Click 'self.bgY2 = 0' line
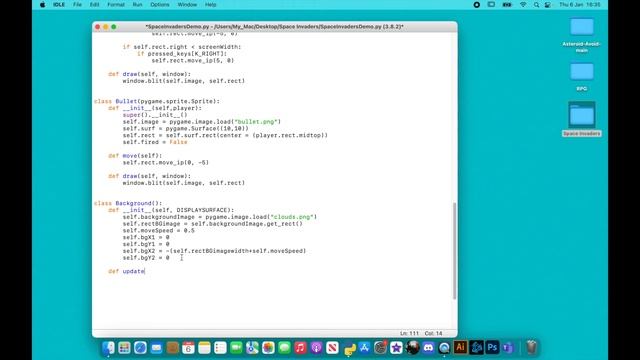The width and height of the screenshot is (640, 360). pyautogui.click(x=146, y=258)
